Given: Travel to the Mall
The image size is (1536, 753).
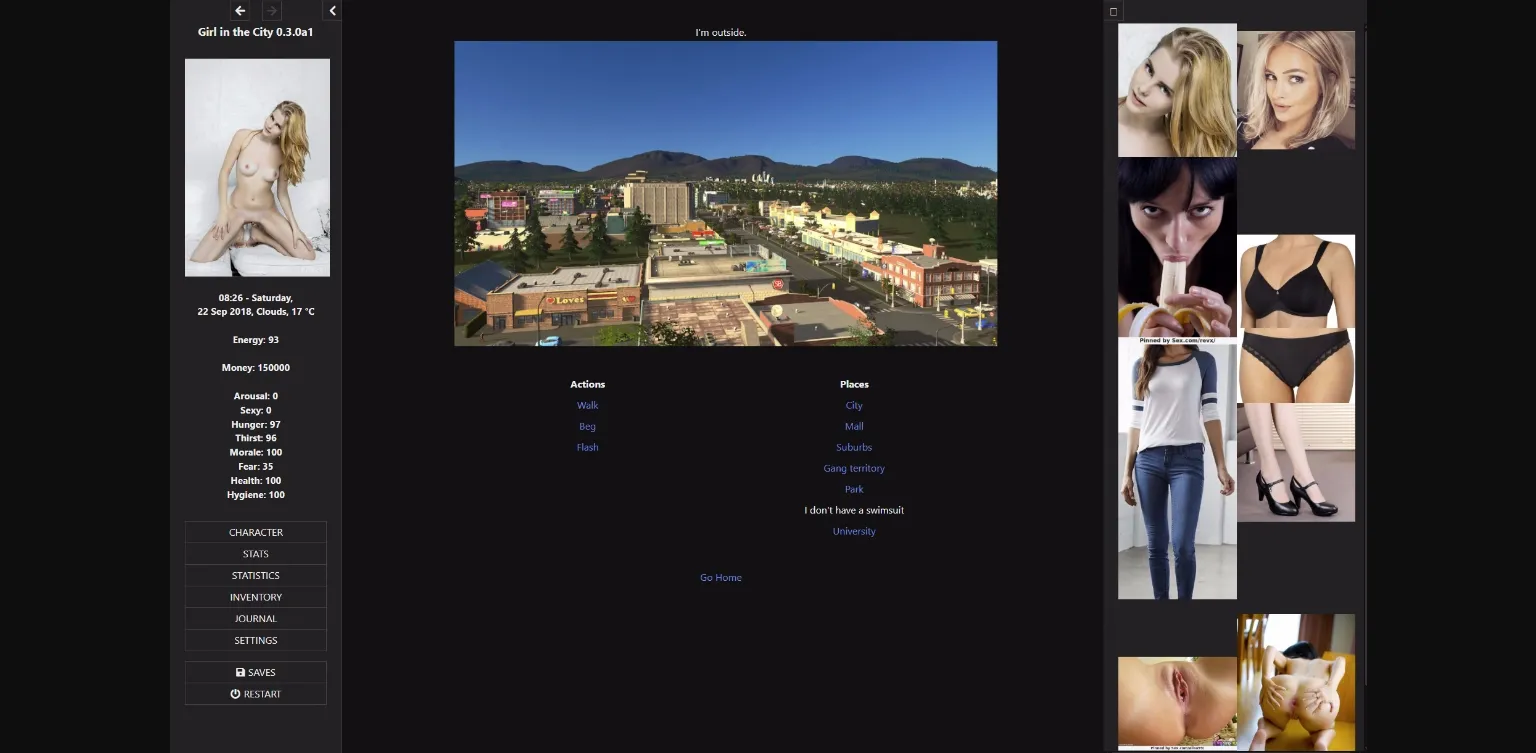Looking at the screenshot, I should 854,426.
